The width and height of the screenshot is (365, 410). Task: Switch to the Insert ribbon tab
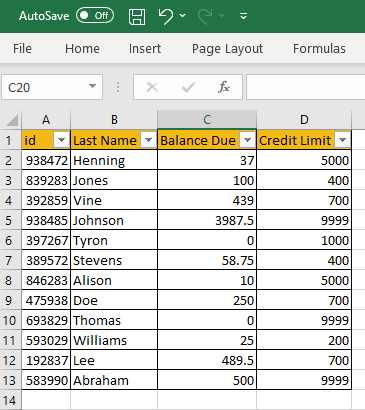coord(145,49)
